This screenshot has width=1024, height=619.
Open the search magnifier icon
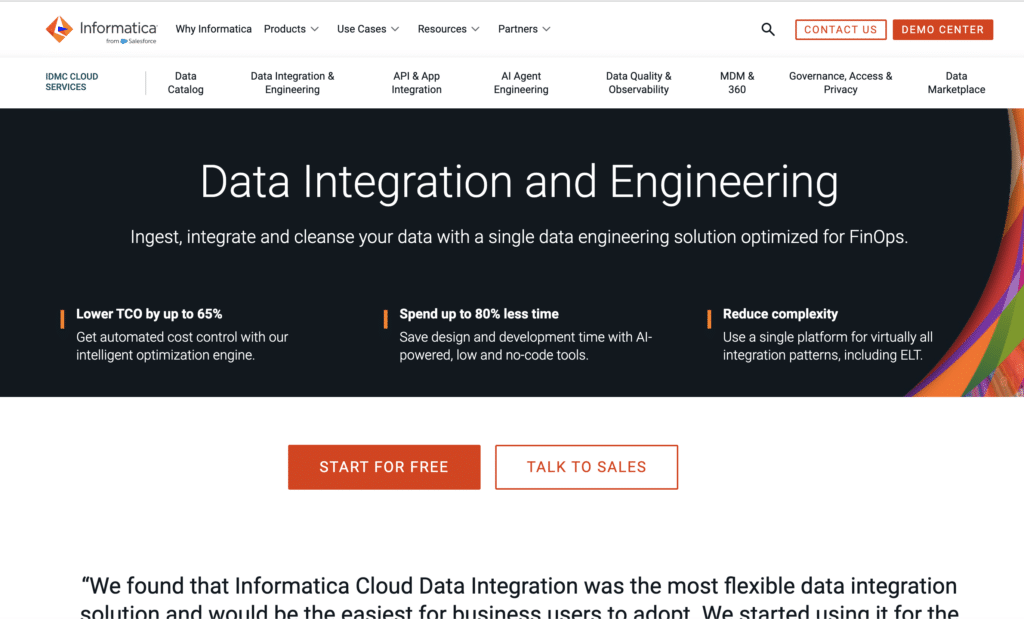click(767, 29)
